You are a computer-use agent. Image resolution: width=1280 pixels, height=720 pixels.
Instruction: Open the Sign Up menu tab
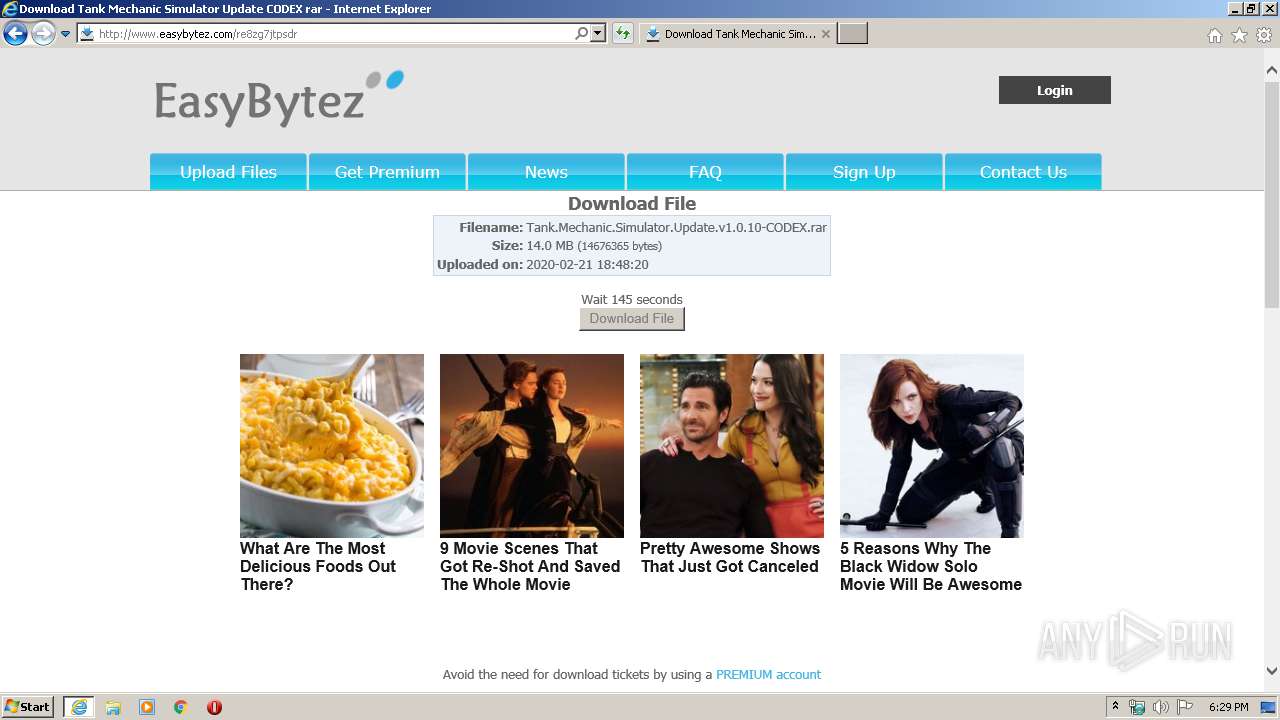864,172
